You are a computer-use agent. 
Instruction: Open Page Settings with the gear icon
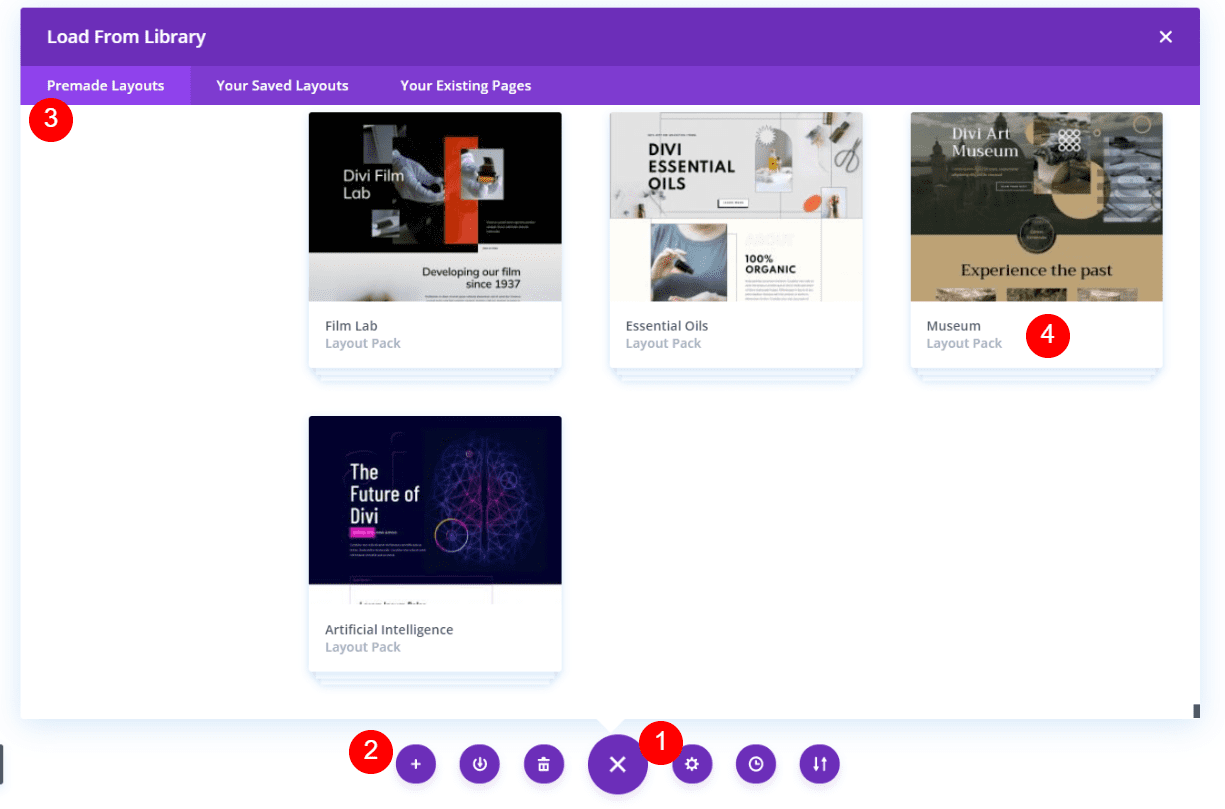tap(692, 763)
